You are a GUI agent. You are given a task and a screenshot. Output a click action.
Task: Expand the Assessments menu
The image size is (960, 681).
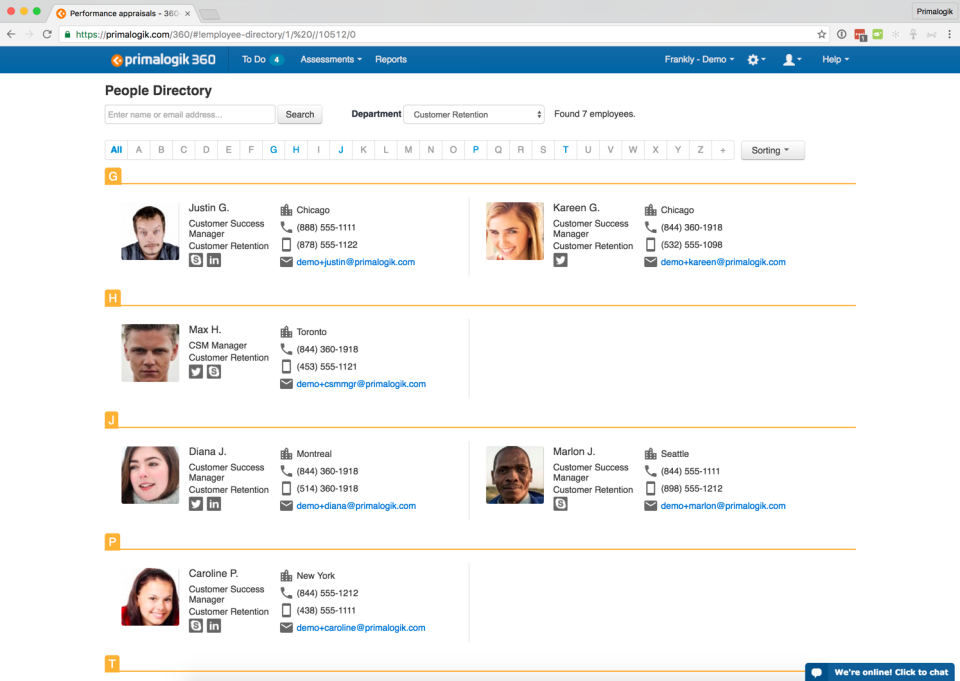pyautogui.click(x=331, y=59)
